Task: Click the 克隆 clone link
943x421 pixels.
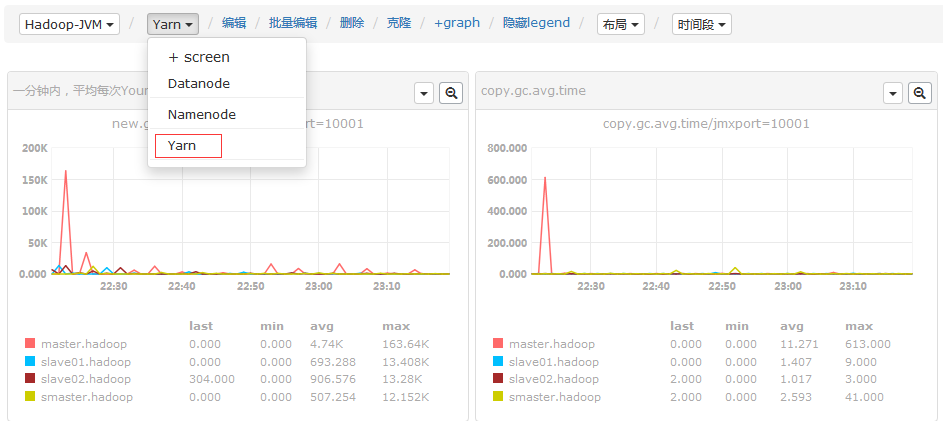Action: pyautogui.click(x=399, y=23)
